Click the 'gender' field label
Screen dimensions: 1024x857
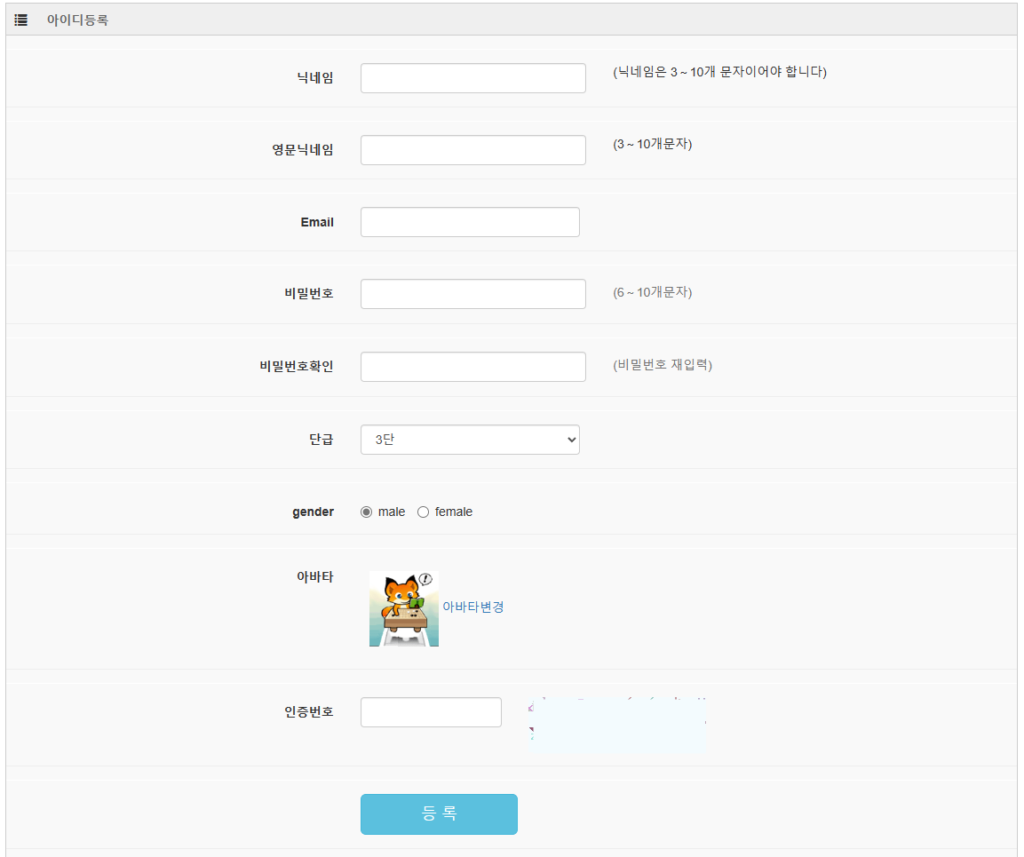pos(313,512)
